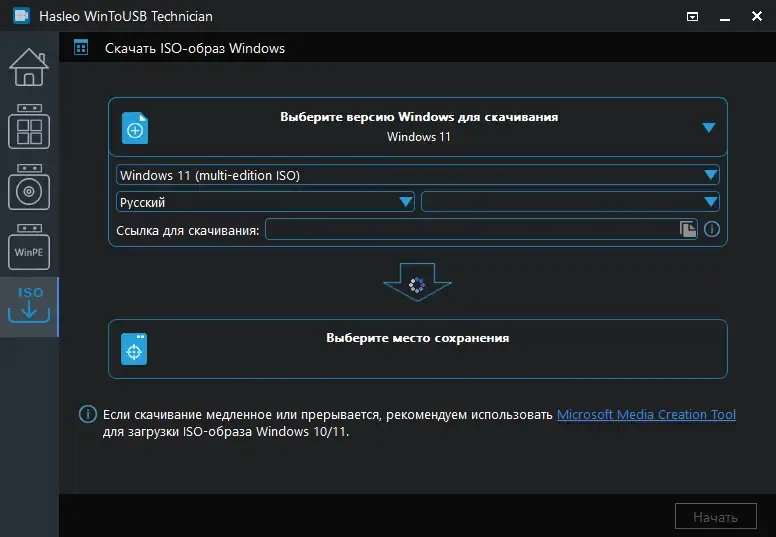
Task: Select the ISO download sidebar icon
Action: (x=29, y=305)
